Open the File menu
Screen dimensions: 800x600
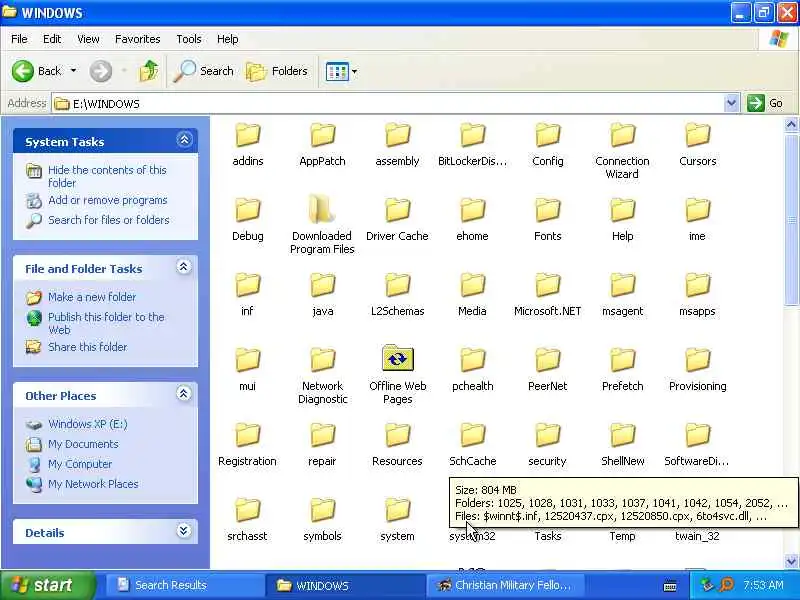coord(19,39)
